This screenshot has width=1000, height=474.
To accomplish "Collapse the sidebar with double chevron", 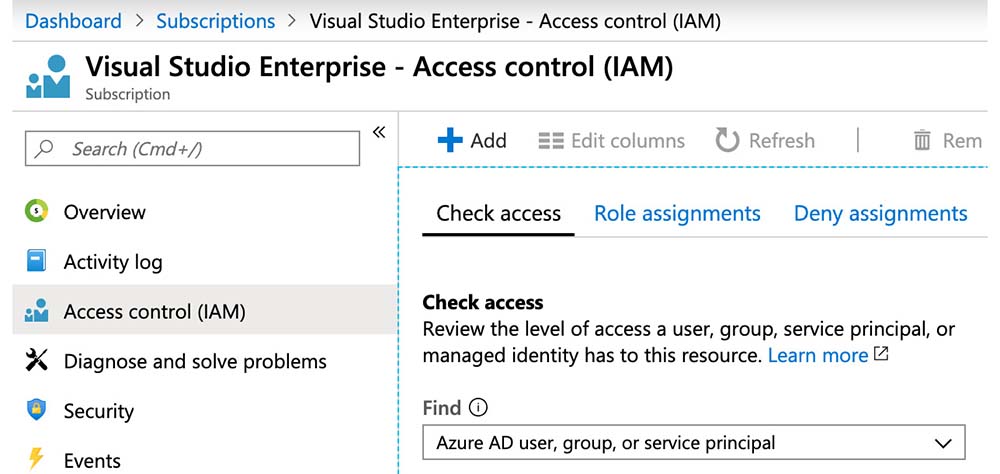I will point(379,133).
